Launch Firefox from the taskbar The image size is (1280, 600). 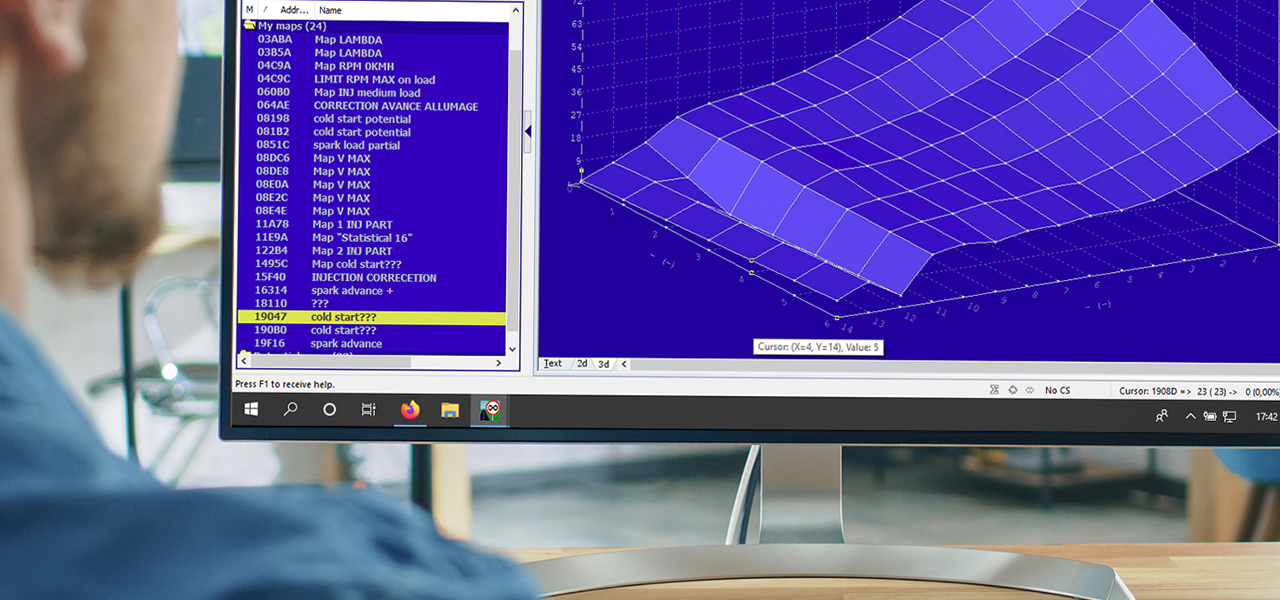409,409
